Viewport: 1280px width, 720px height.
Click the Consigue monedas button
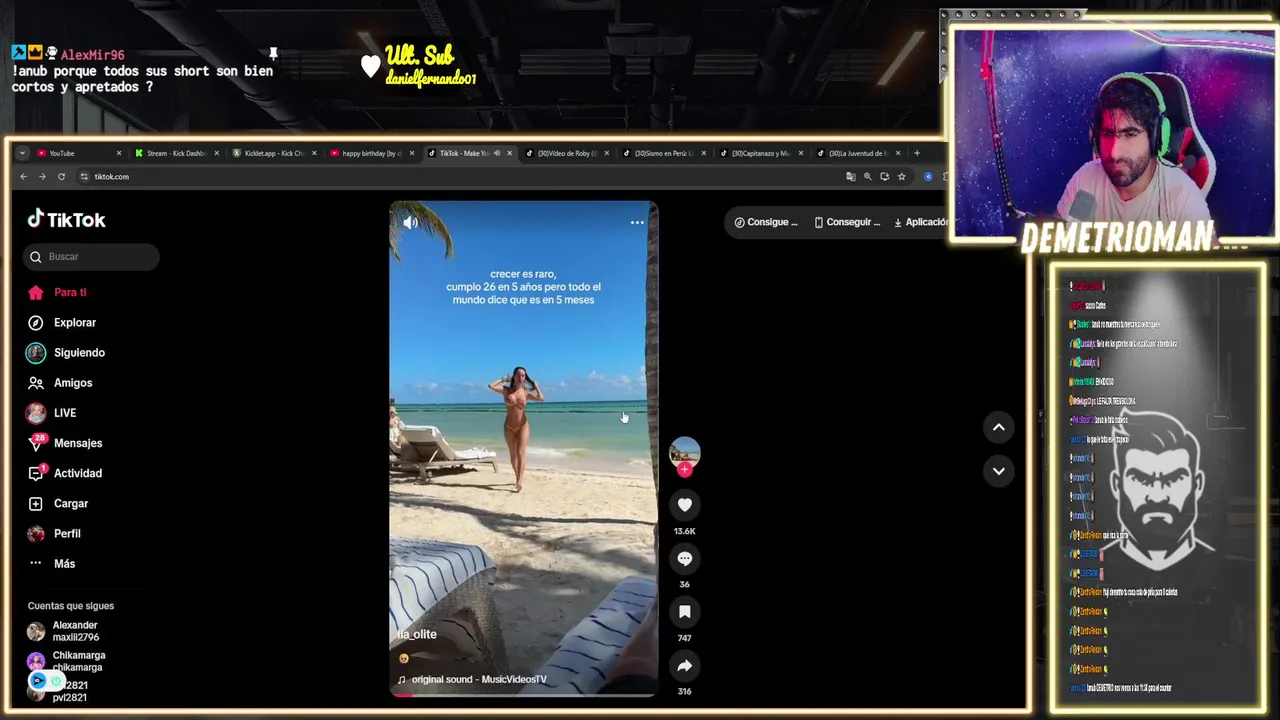[766, 222]
